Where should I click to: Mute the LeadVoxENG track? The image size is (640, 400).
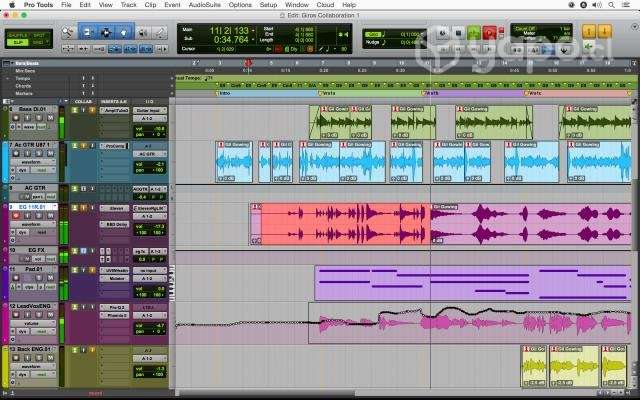pos(51,315)
